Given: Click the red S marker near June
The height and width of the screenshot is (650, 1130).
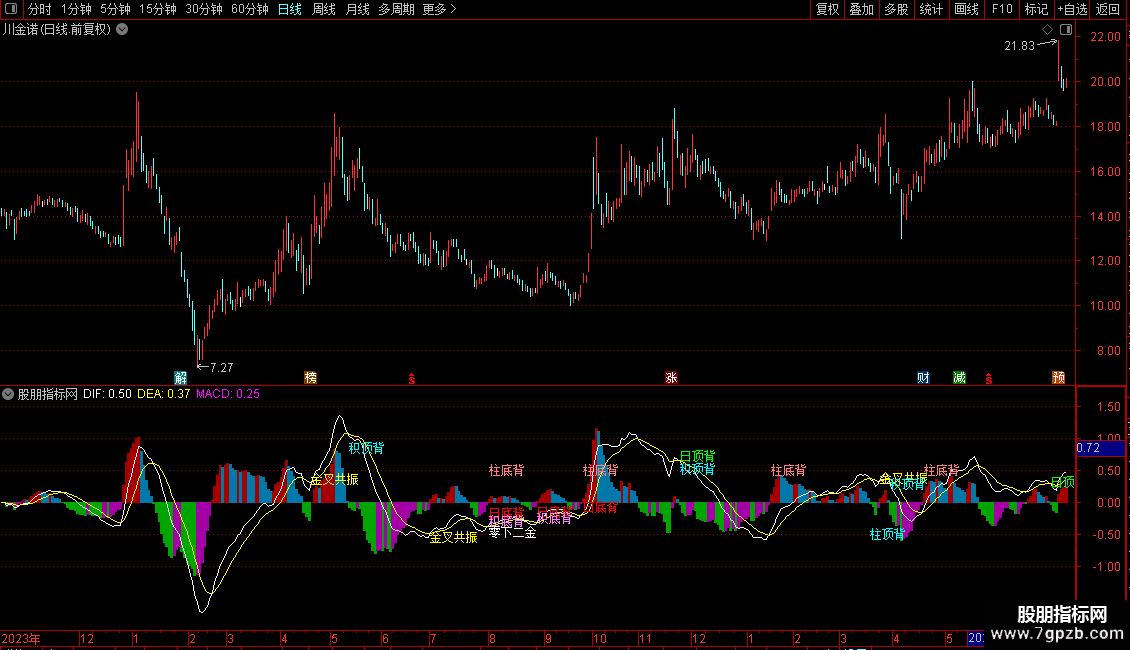Looking at the screenshot, I should coord(412,379).
